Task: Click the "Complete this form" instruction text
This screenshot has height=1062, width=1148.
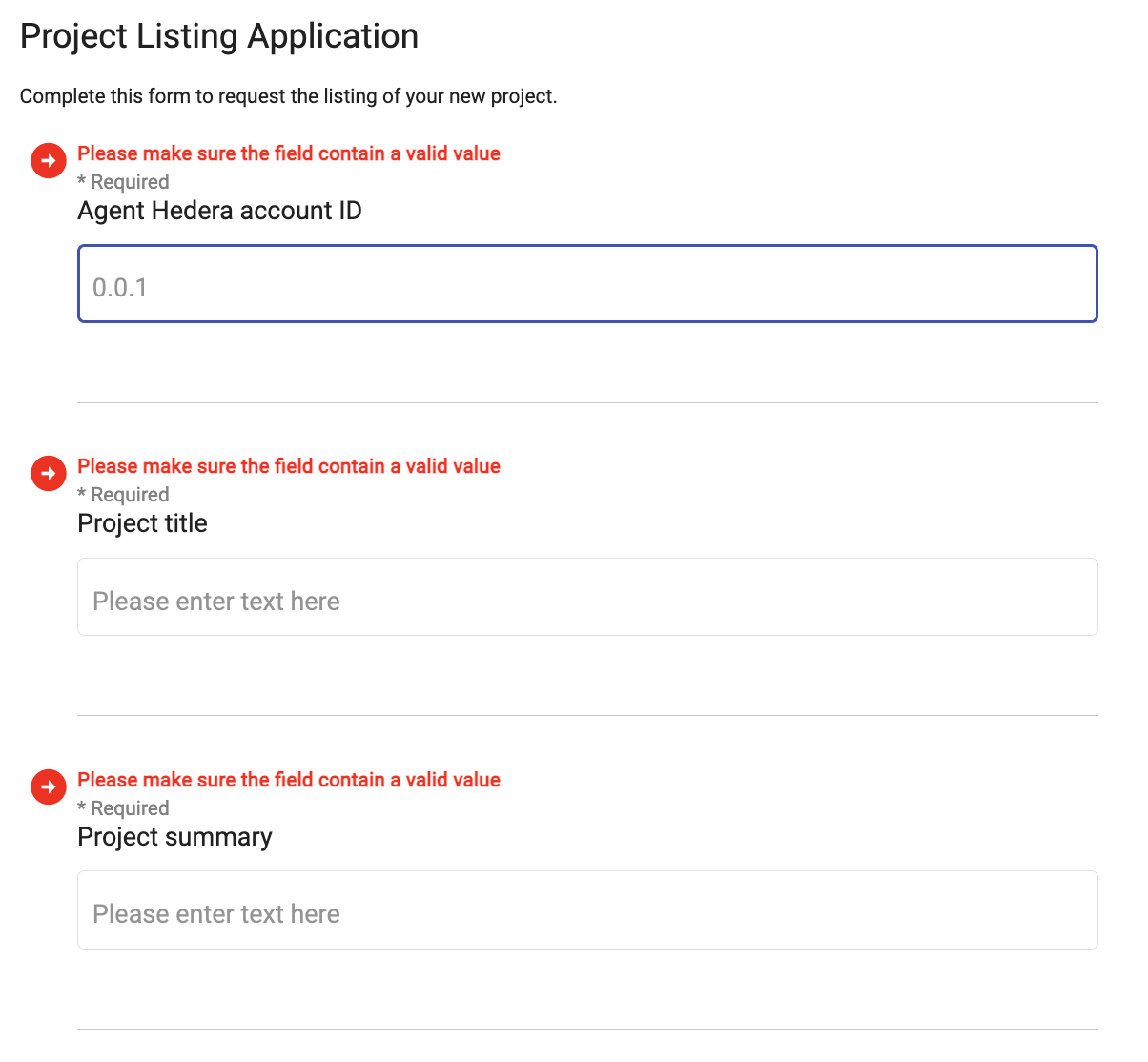Action: [x=288, y=96]
